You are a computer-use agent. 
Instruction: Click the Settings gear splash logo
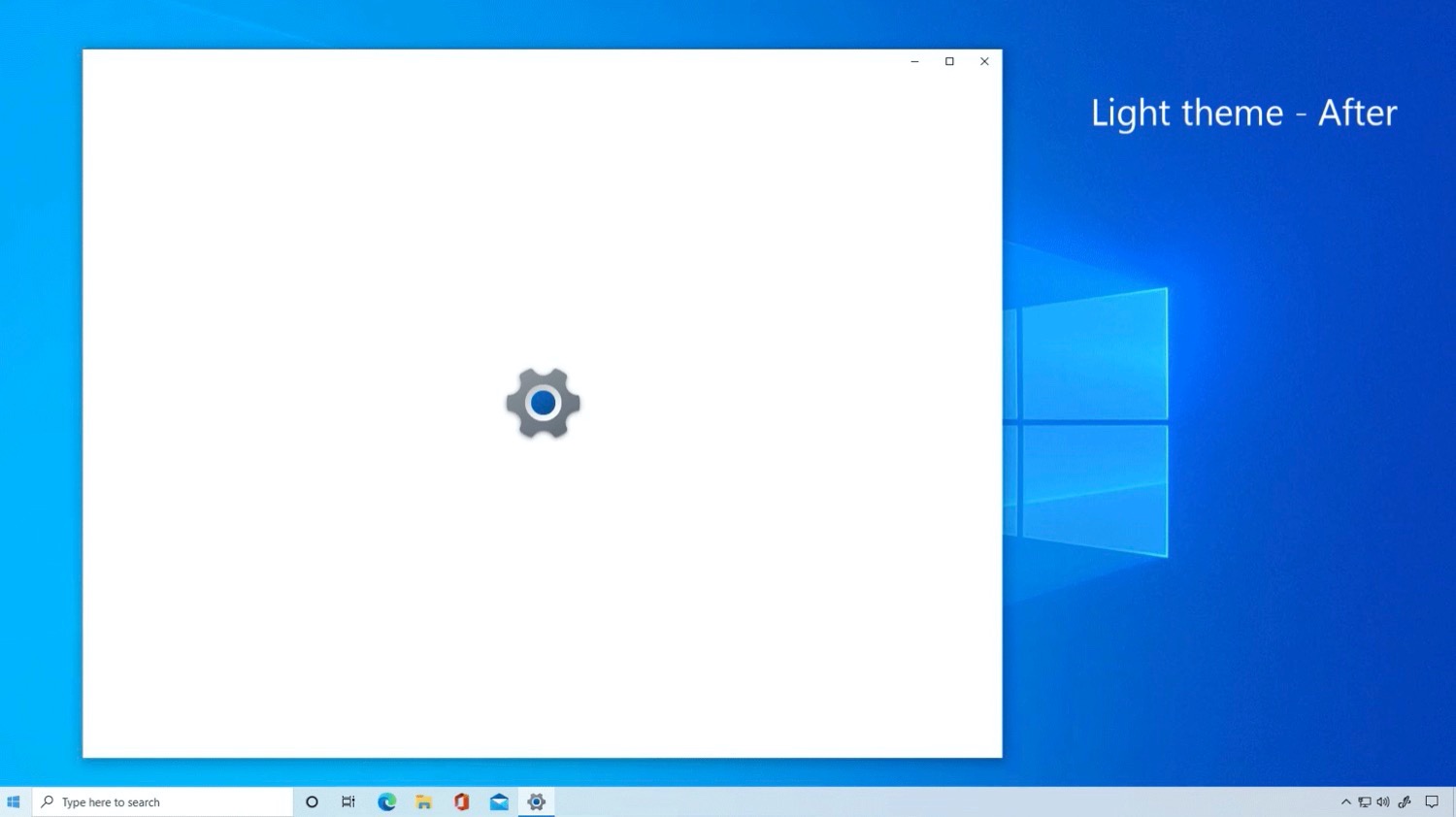[543, 403]
